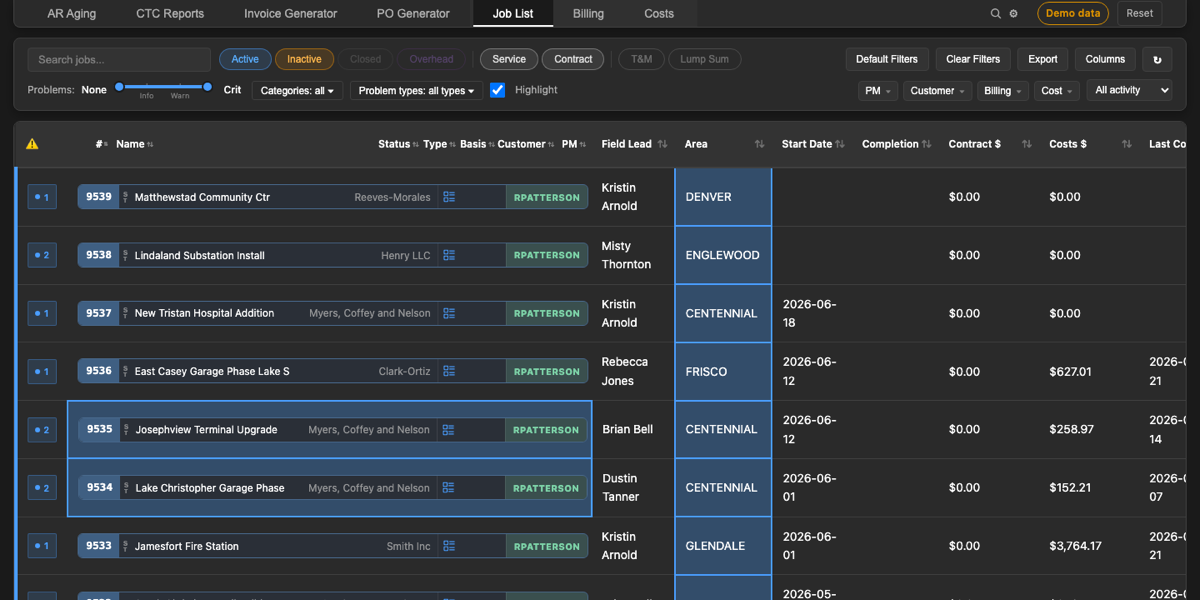Click the Warn mark on the Problems slider
Image resolution: width=1200 pixels, height=600 pixels.
tap(180, 96)
